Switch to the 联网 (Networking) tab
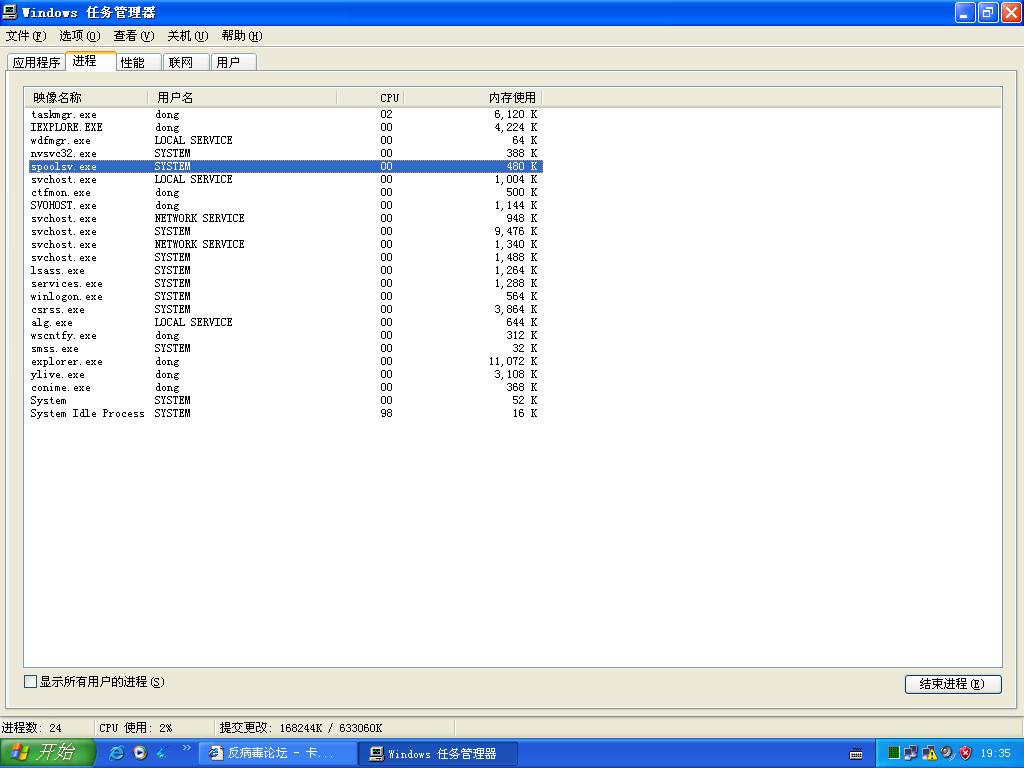 point(186,62)
